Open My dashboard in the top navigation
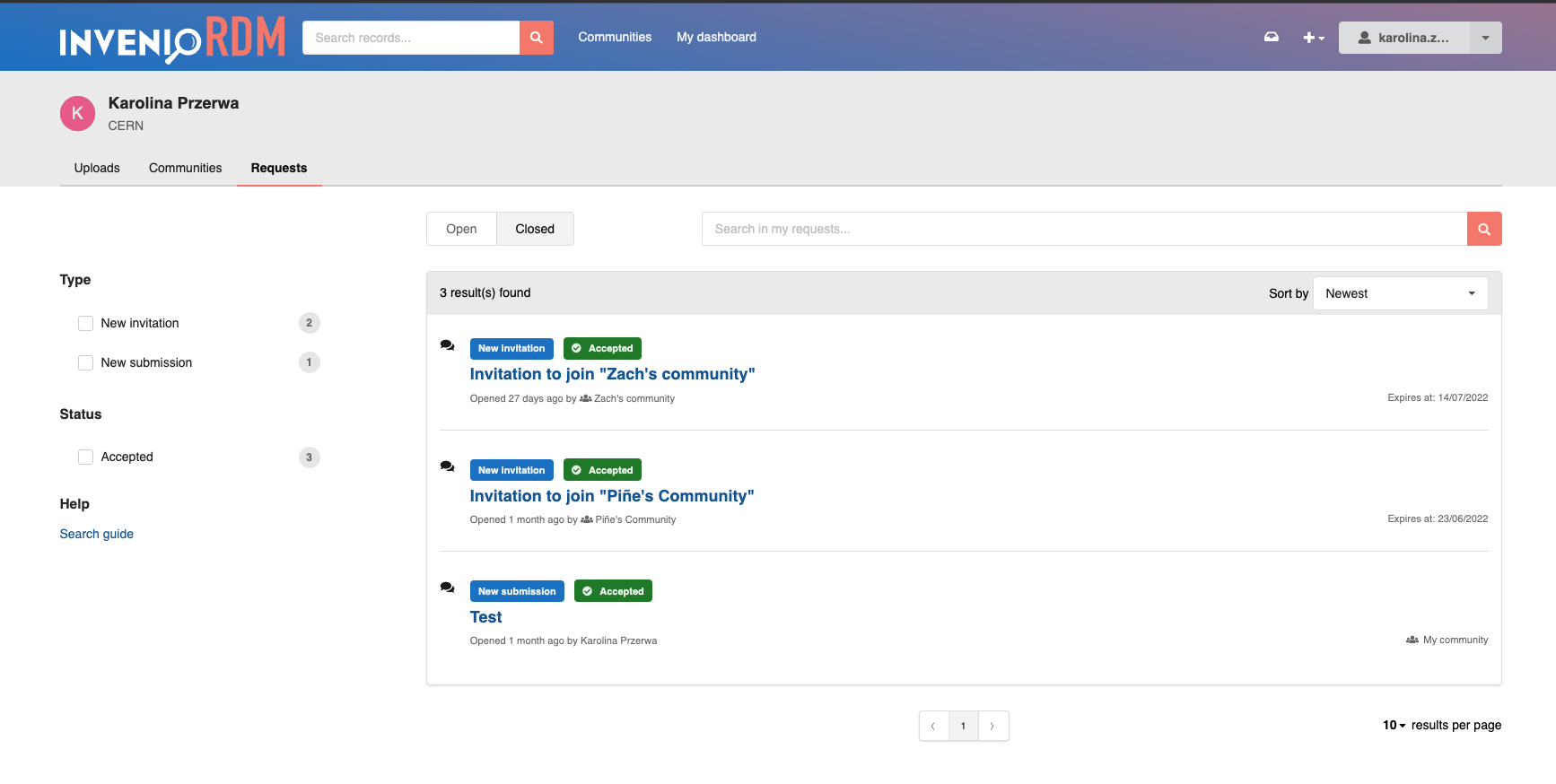The width and height of the screenshot is (1556, 784). point(716,37)
